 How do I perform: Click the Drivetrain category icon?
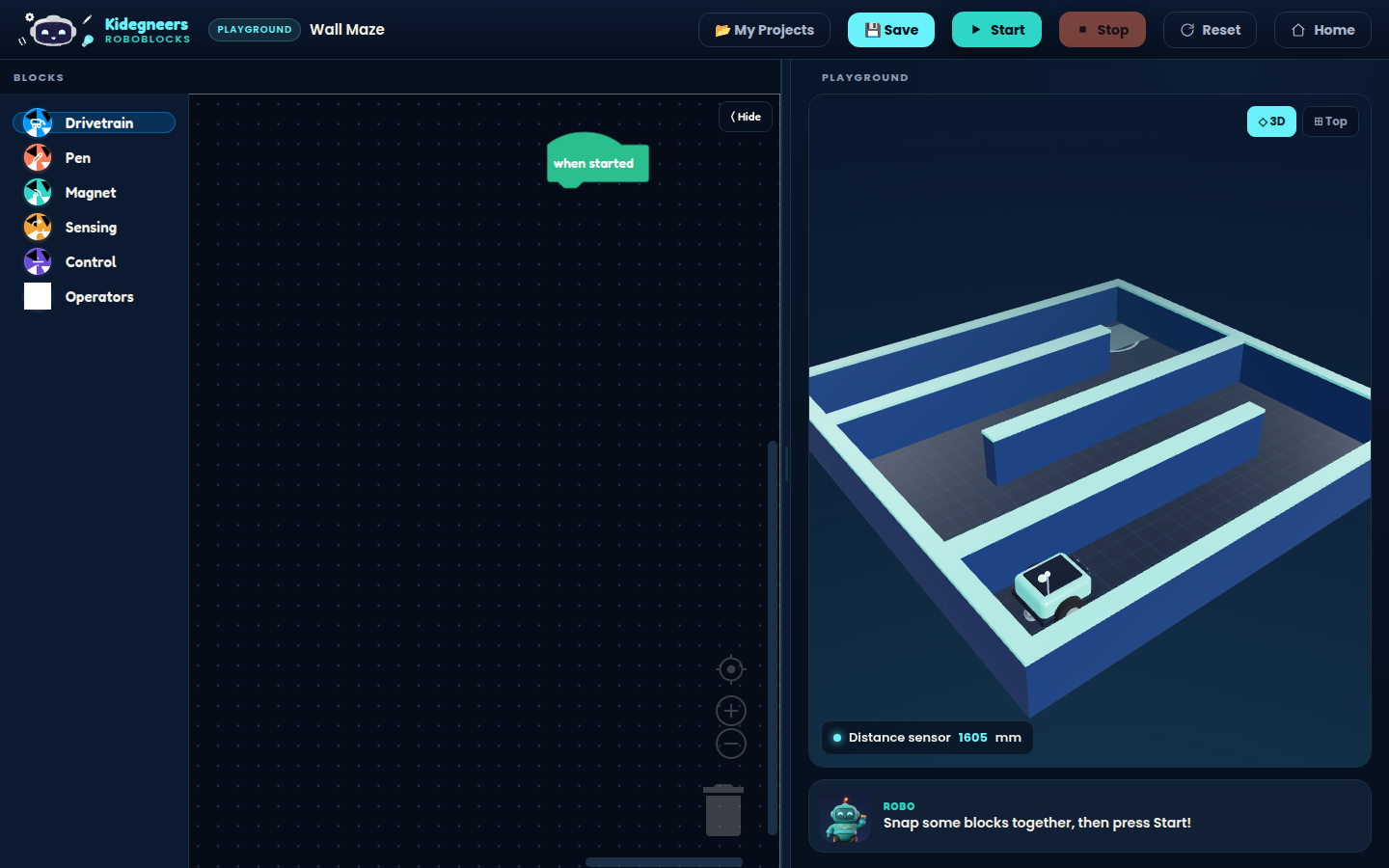tap(38, 122)
